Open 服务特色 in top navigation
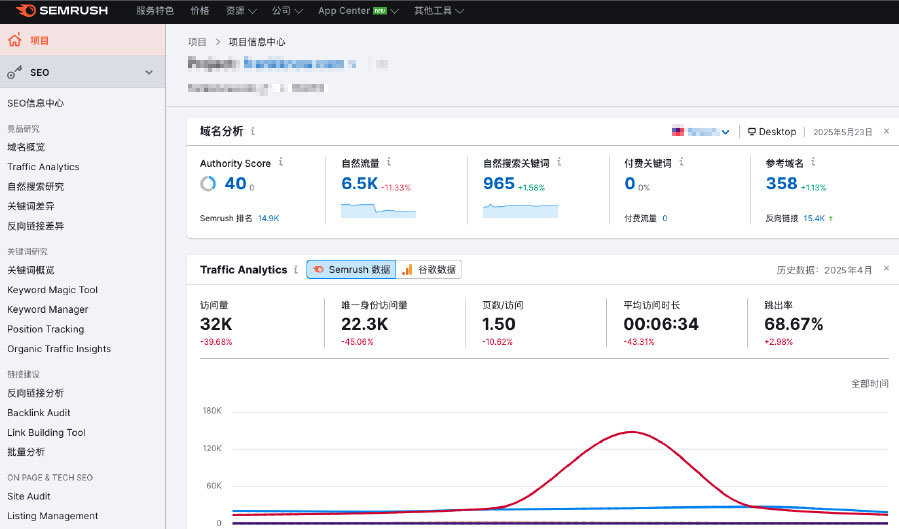Image resolution: width=899 pixels, height=529 pixels. point(155,10)
